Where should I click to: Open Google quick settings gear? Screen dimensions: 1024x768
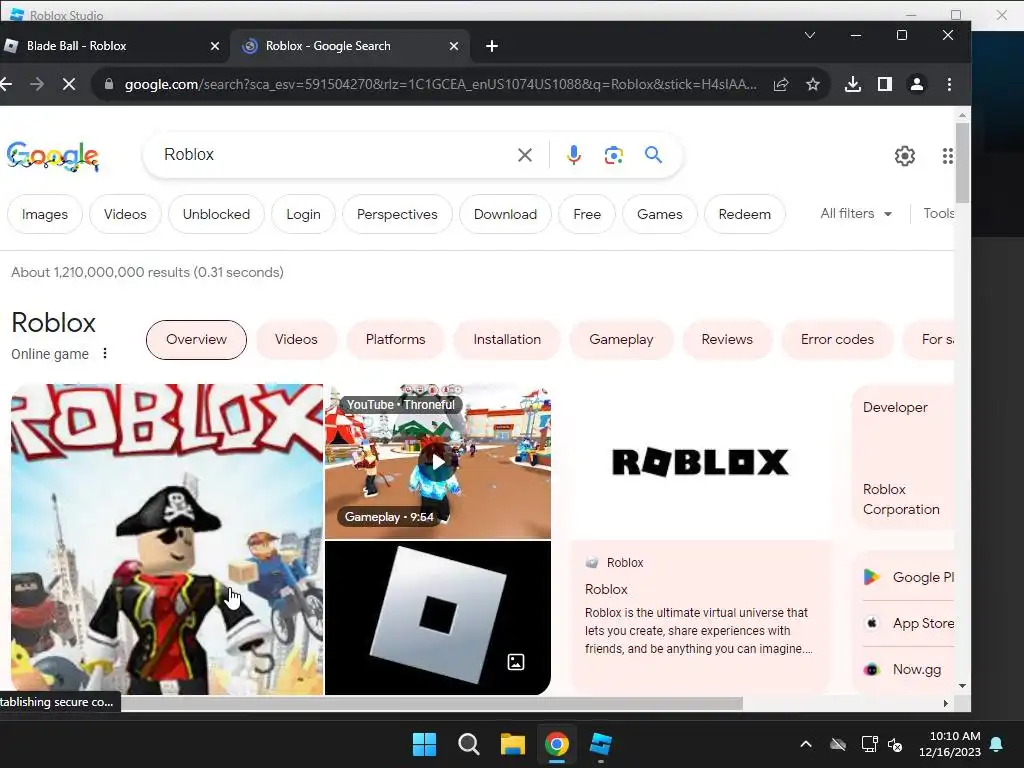pos(904,156)
